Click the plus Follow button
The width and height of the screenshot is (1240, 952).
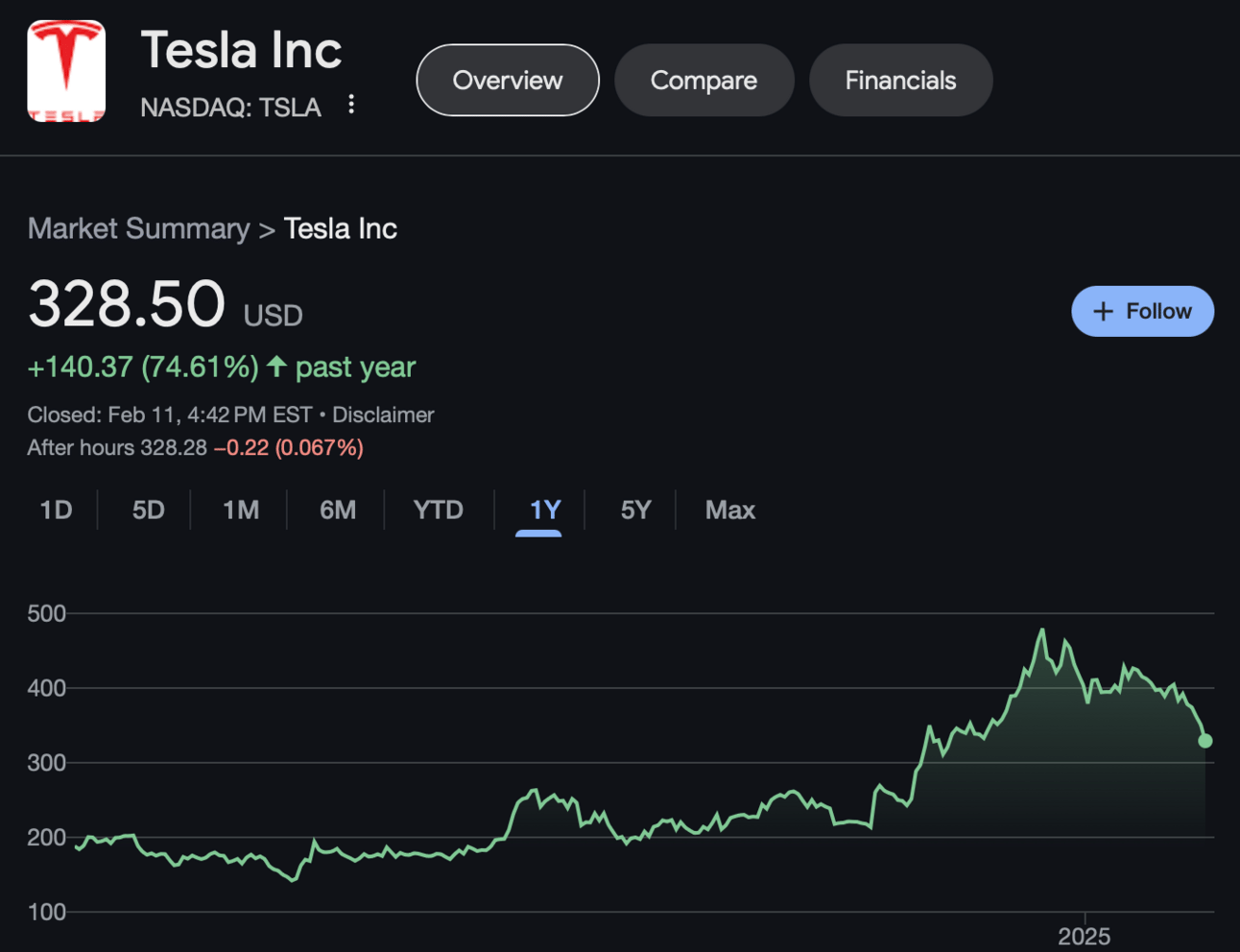tap(1142, 311)
